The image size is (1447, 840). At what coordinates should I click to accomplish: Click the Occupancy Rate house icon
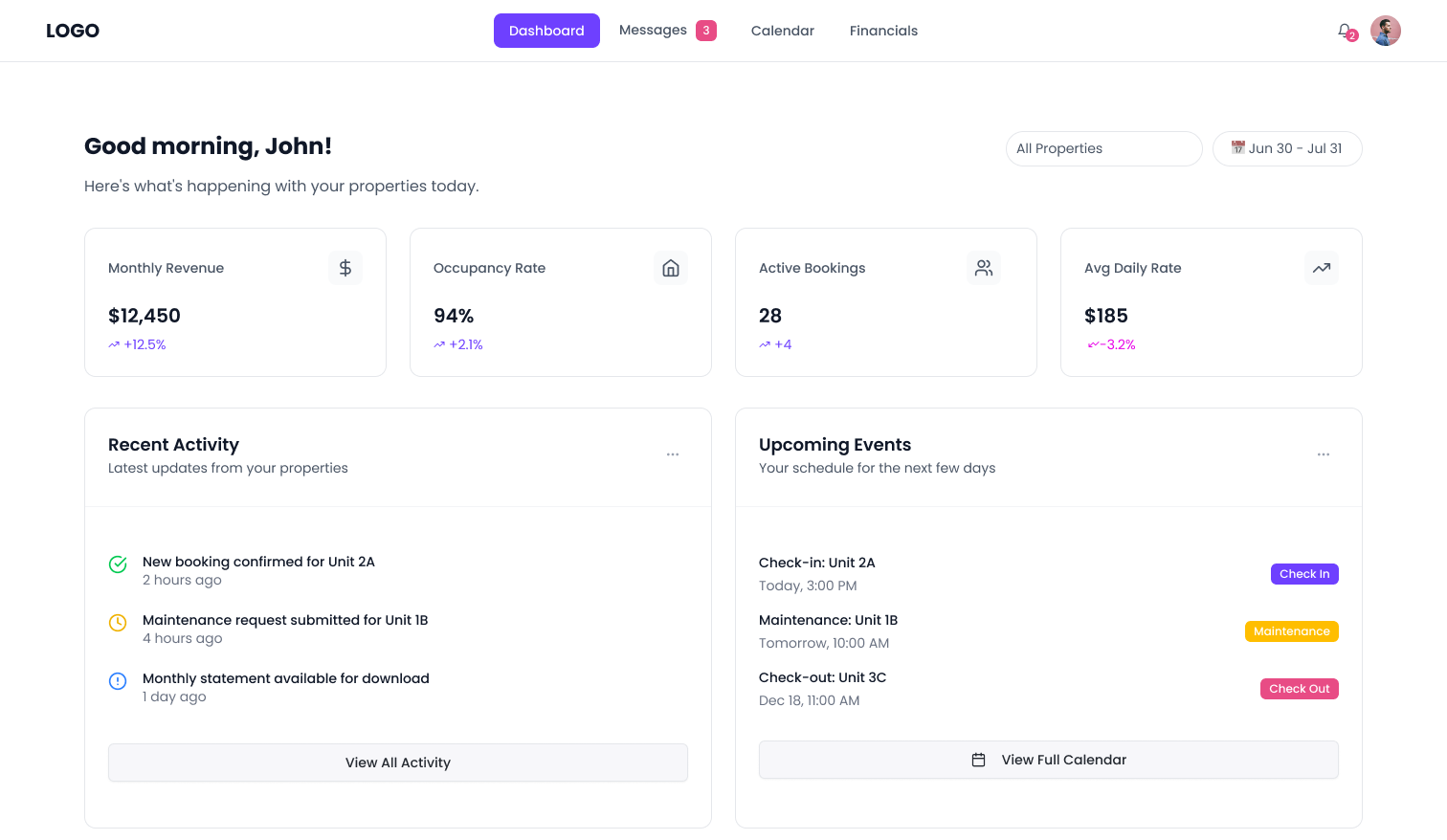[671, 268]
